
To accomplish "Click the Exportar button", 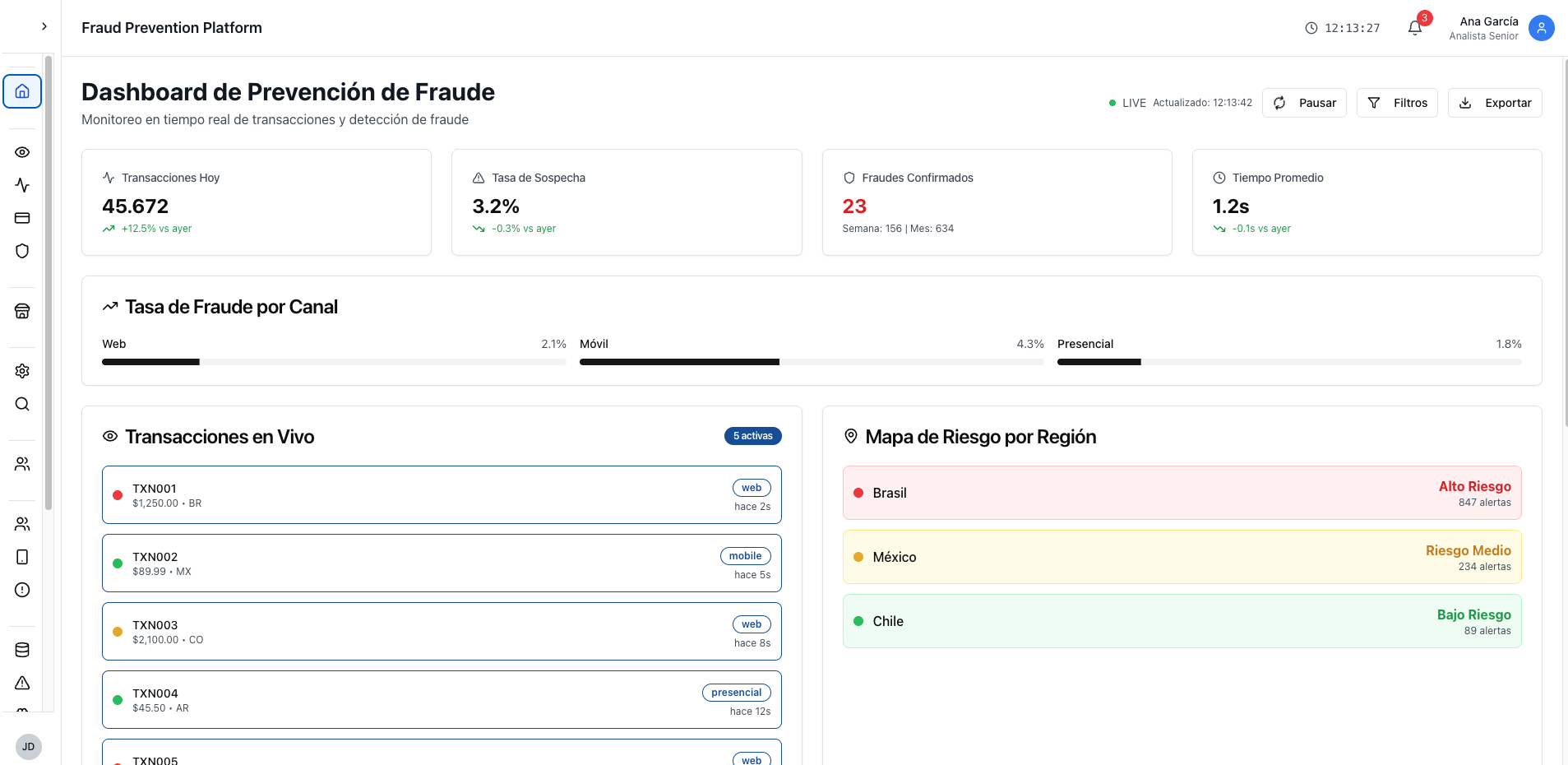I will [1494, 103].
